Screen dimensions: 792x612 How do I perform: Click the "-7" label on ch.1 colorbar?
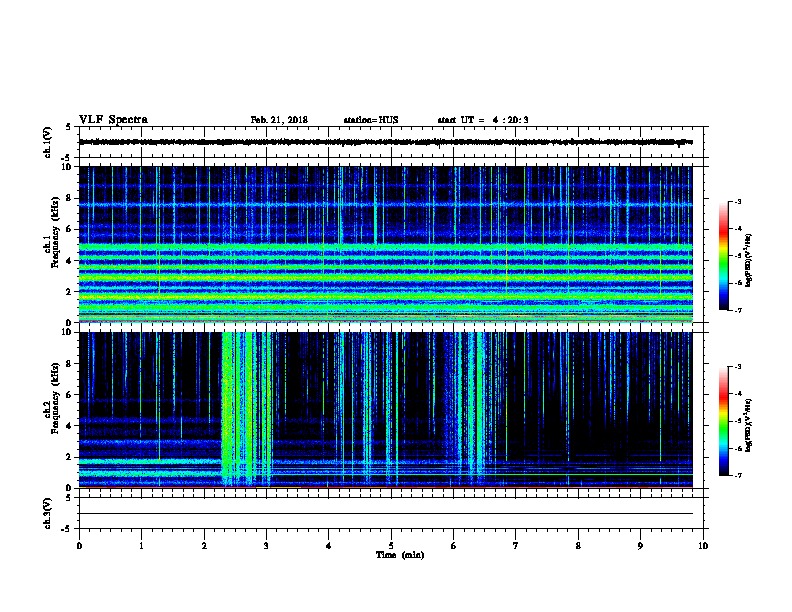pos(737,310)
